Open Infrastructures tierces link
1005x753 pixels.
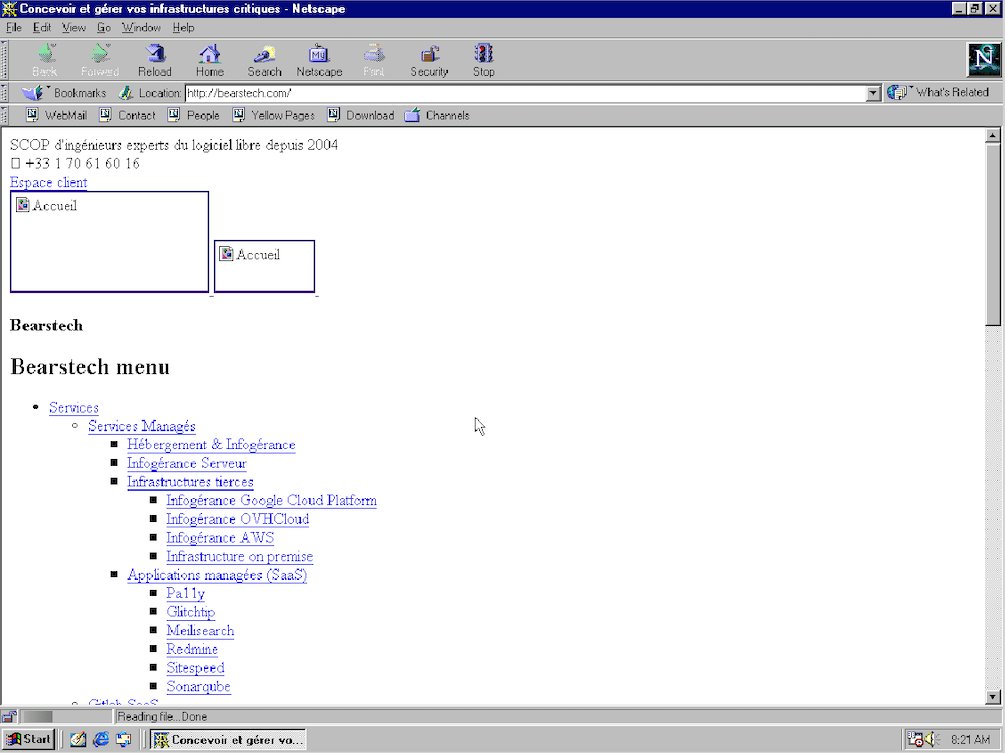point(190,482)
